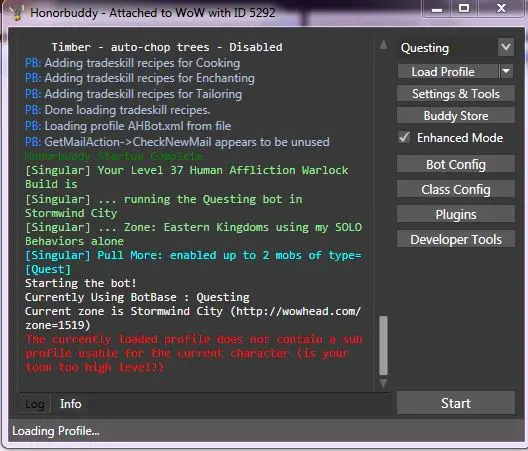Click log line 'Currently Using BotBase : Questing'
Screen dimensions: 528x451
pos(137,297)
